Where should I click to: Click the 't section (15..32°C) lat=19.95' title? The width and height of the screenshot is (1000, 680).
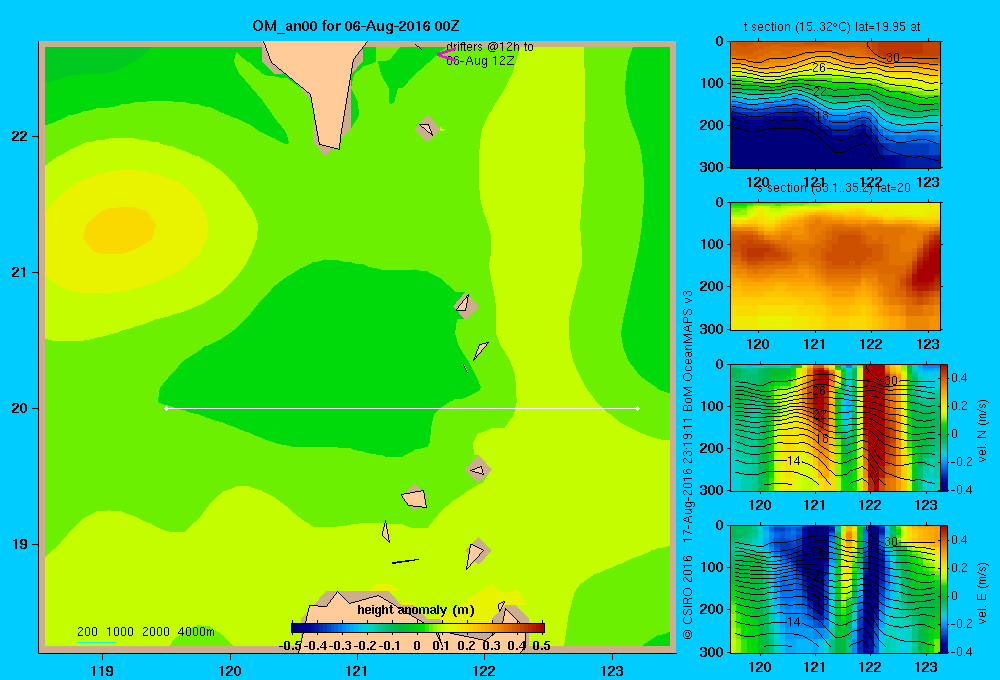click(x=832, y=27)
